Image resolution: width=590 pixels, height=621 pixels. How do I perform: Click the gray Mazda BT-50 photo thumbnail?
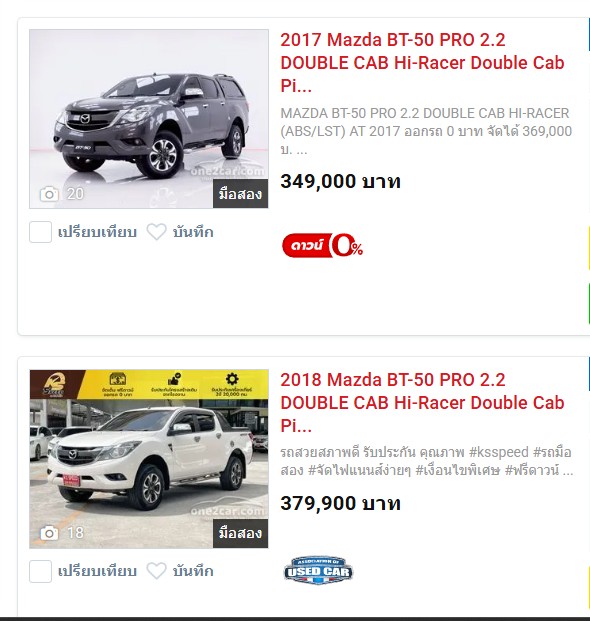pos(149,118)
